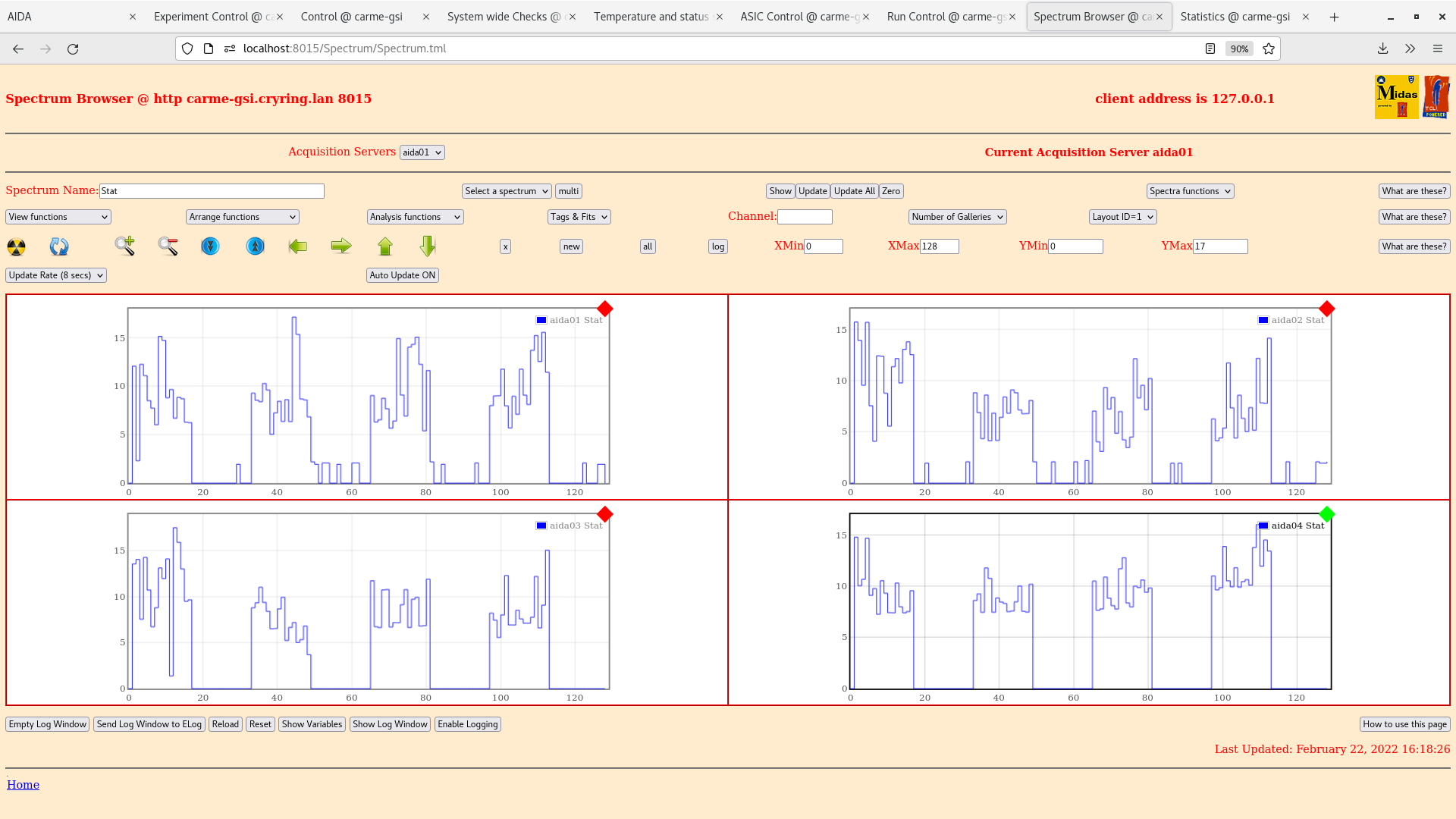Click the blue double up-arrow circle icon
Screen dimensions: 1456x819
256,246
